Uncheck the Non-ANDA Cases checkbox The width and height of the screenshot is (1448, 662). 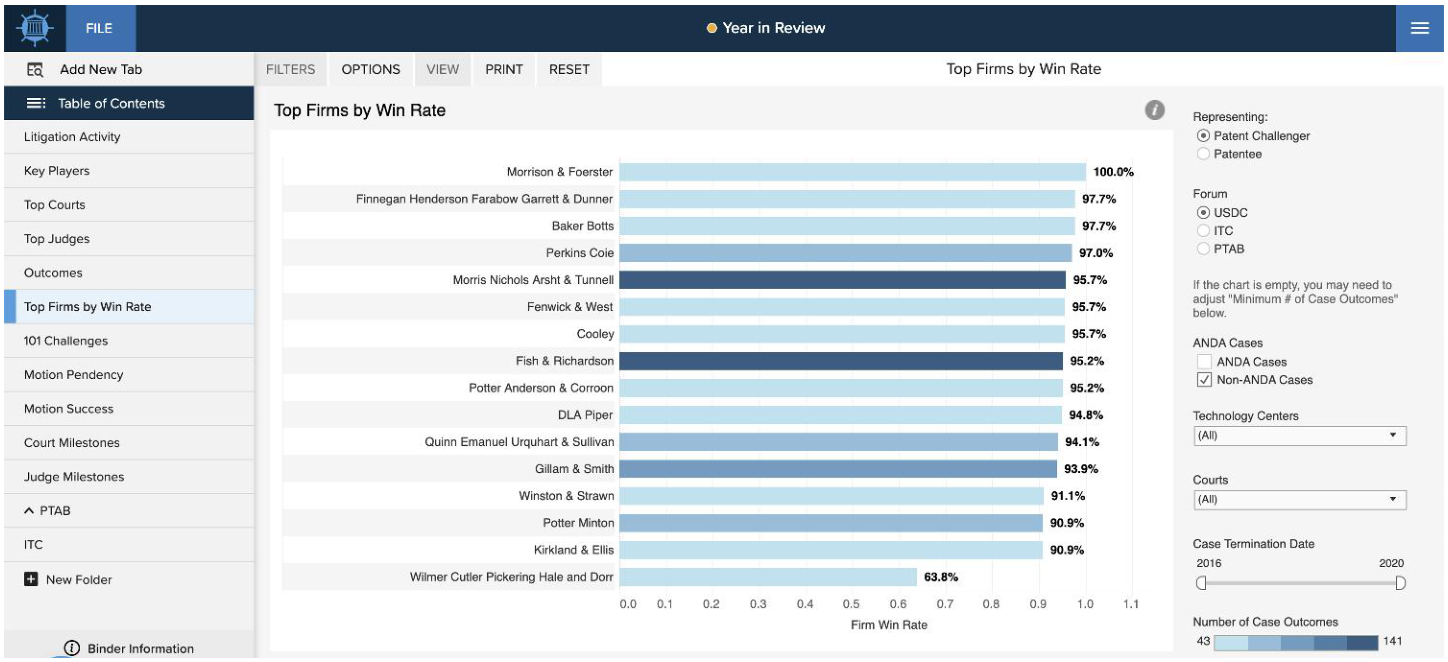pos(1204,380)
